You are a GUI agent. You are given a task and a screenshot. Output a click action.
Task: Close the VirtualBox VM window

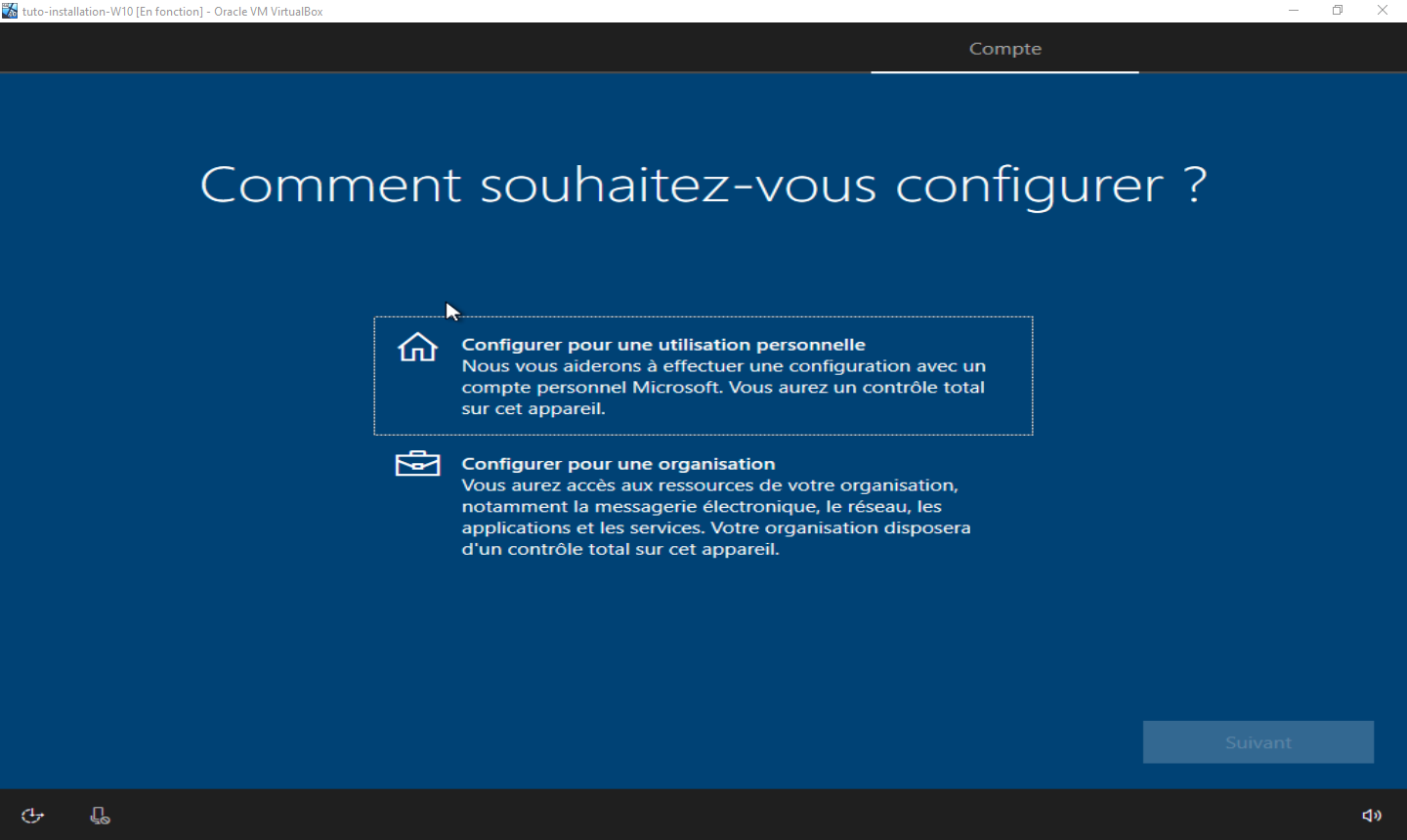point(1383,11)
